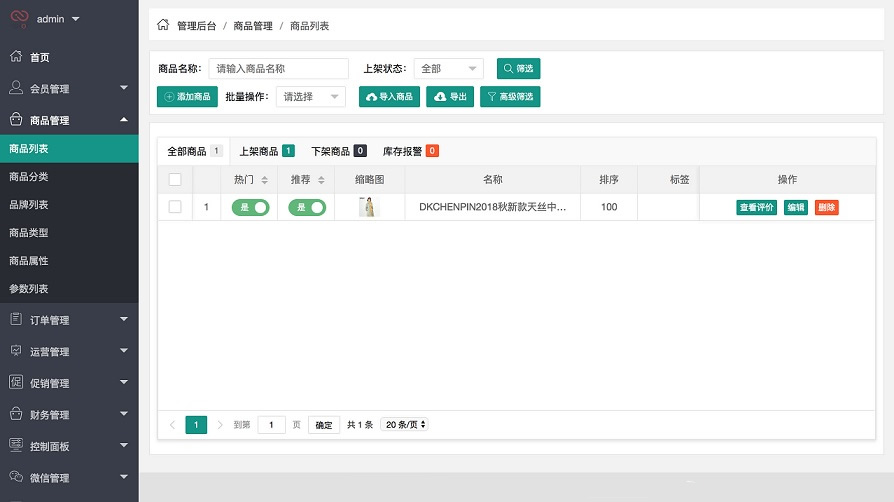Expand the 财务管理 menu
This screenshot has width=894, height=502.
(x=124, y=414)
